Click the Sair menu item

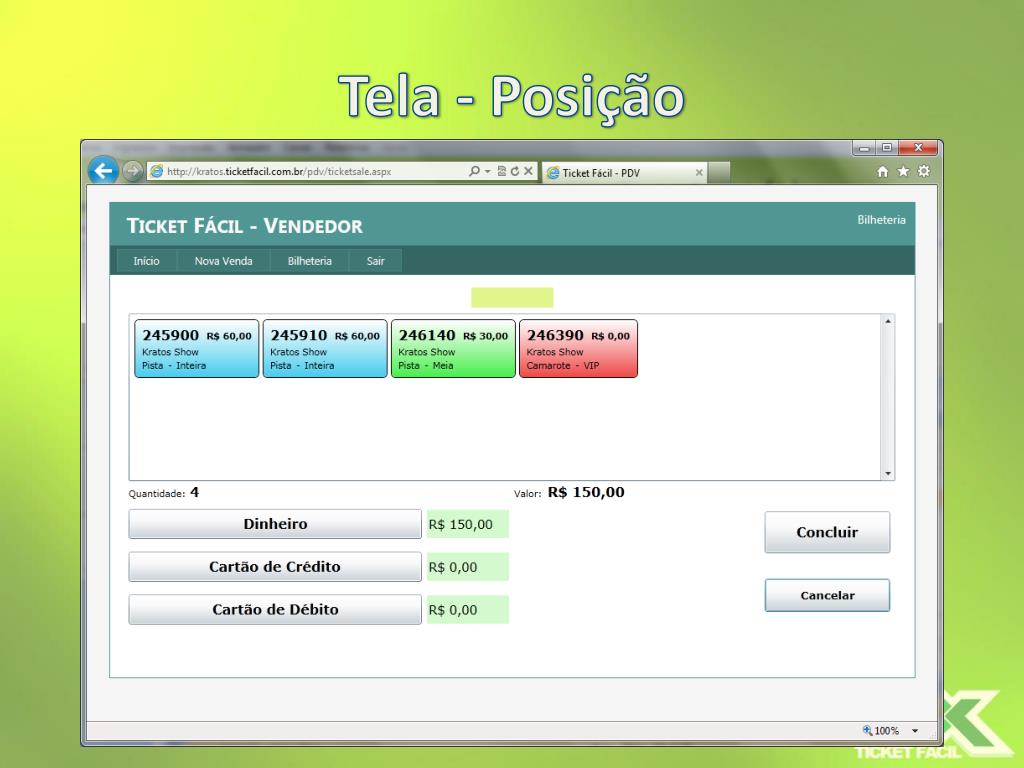[376, 261]
